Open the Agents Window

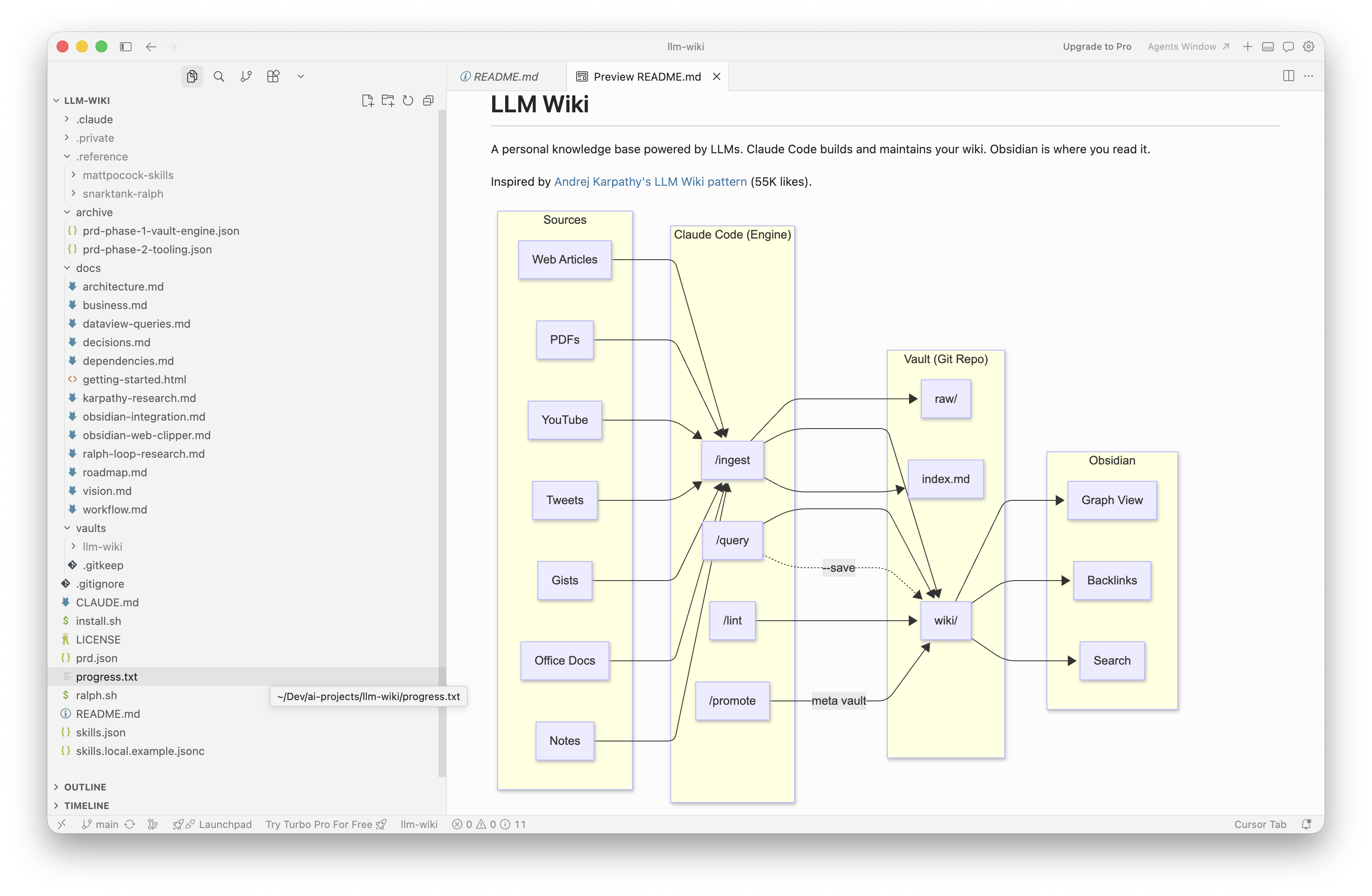tap(1188, 47)
